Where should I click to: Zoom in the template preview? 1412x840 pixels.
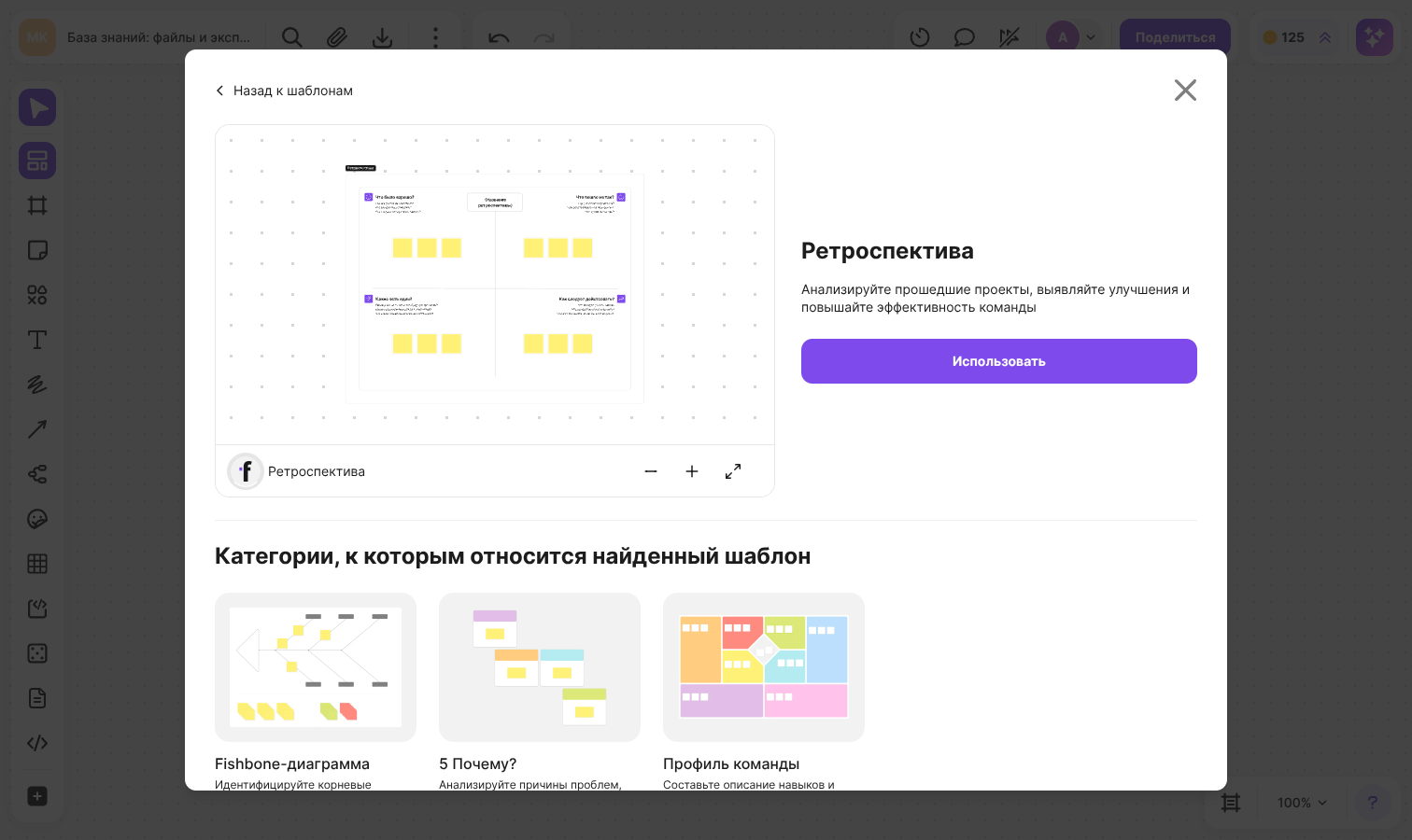[692, 471]
